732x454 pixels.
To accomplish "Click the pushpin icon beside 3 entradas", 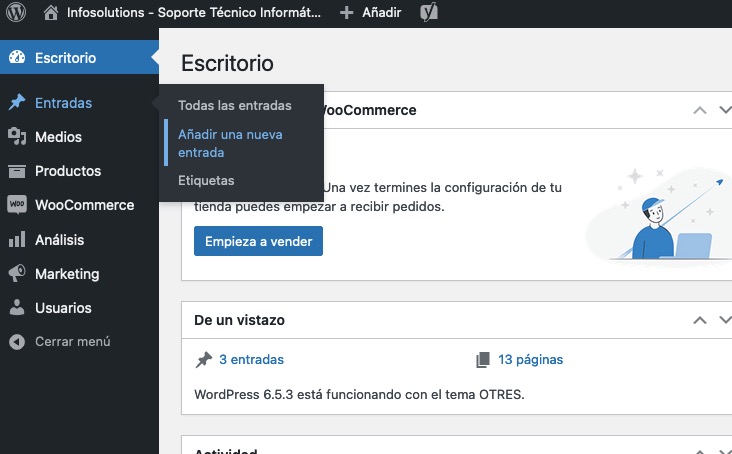I will [x=204, y=360].
